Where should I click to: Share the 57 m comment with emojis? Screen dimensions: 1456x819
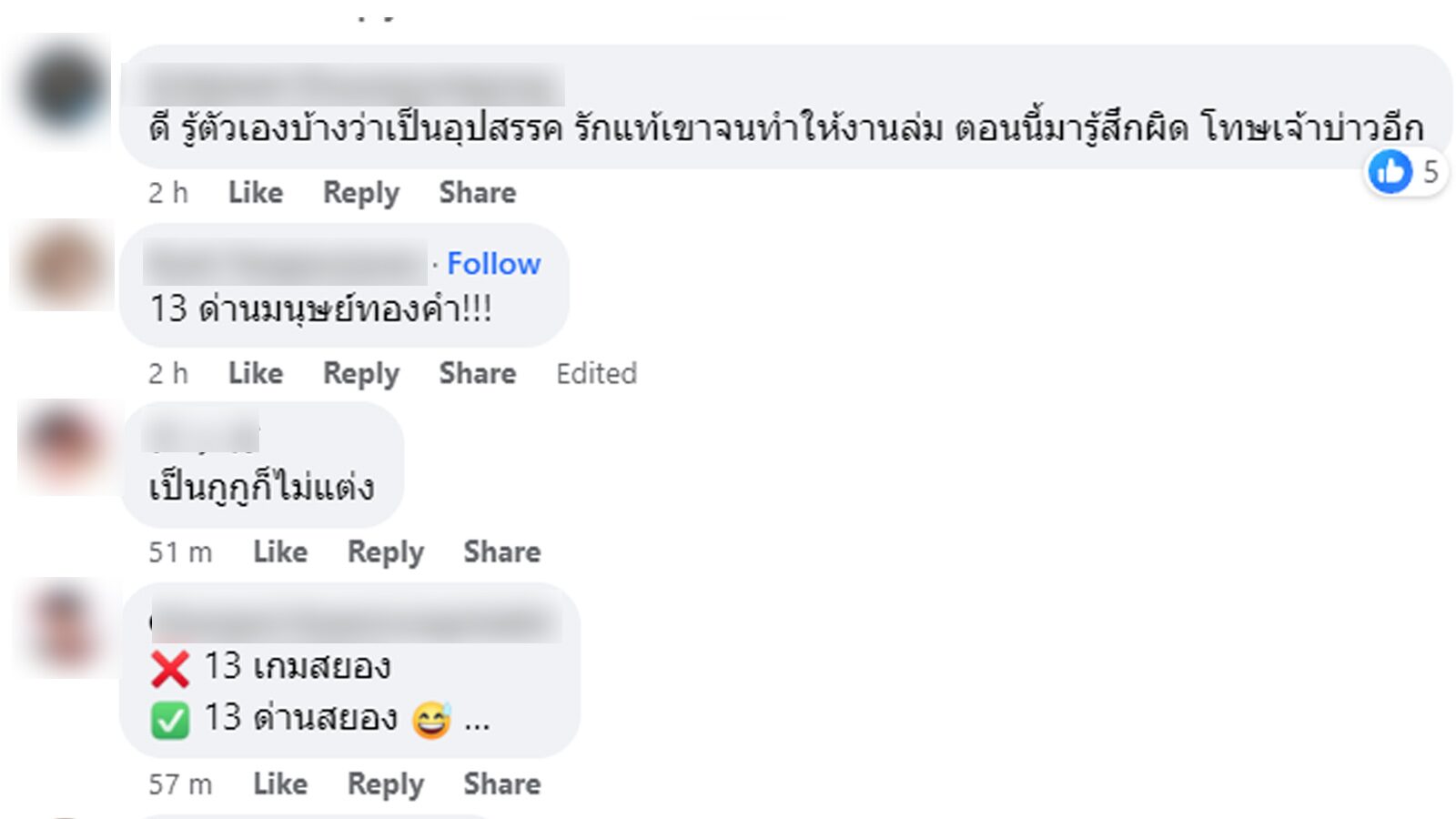pyautogui.click(x=501, y=784)
